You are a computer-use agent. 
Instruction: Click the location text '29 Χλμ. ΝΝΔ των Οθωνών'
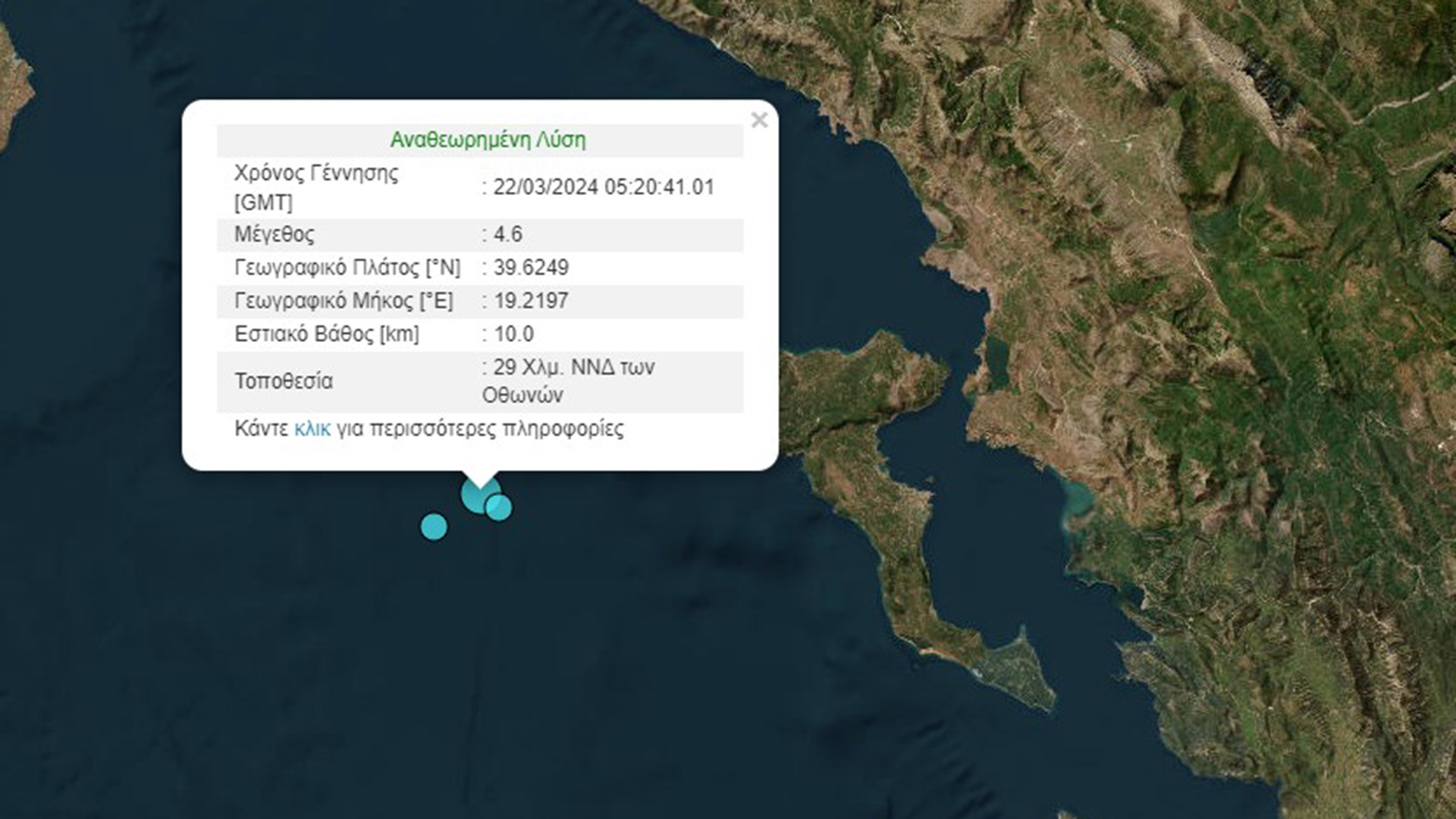pyautogui.click(x=569, y=381)
